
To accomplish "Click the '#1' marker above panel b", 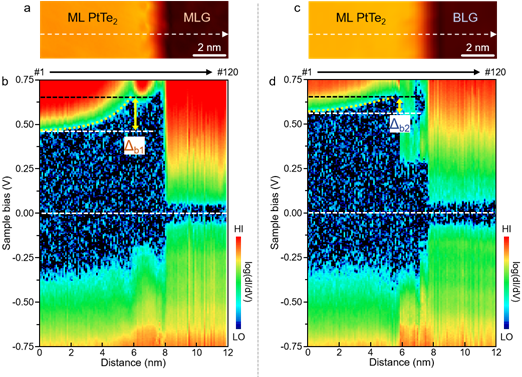I will [39, 72].
